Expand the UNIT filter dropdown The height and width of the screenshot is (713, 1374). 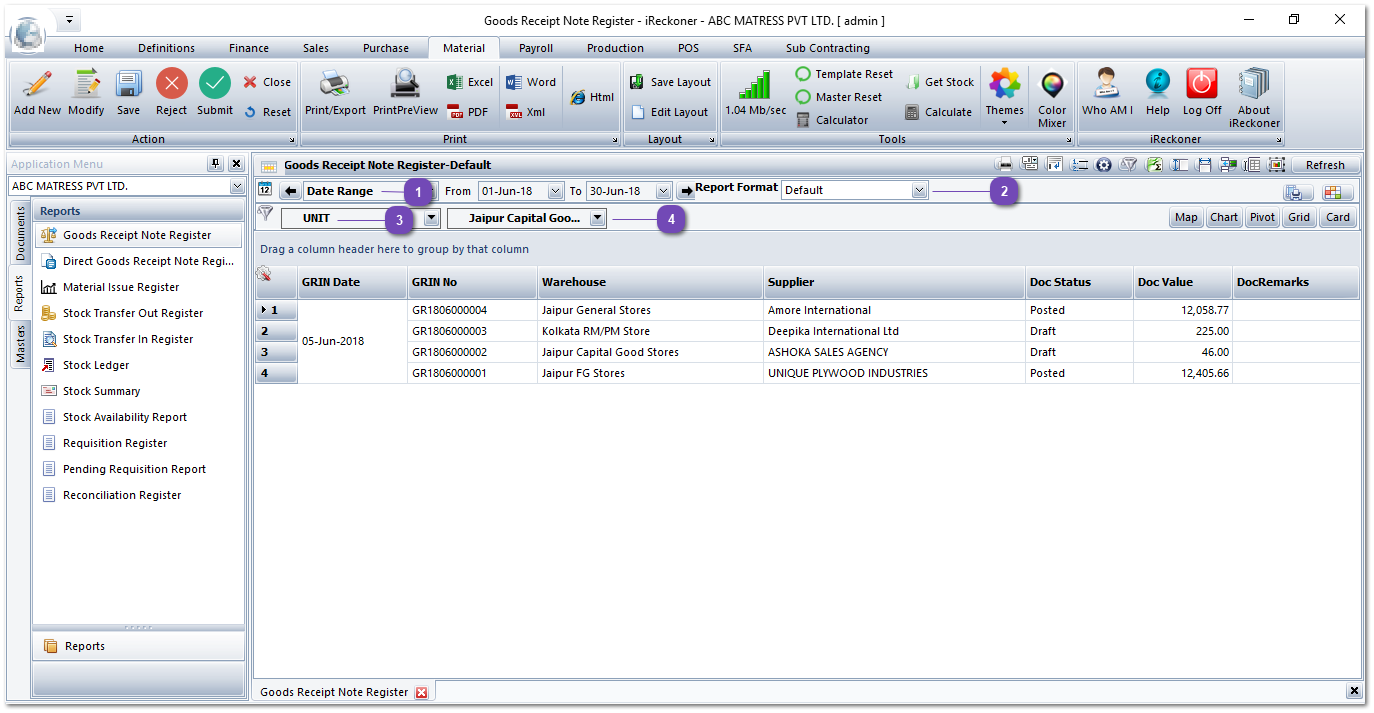coord(431,218)
